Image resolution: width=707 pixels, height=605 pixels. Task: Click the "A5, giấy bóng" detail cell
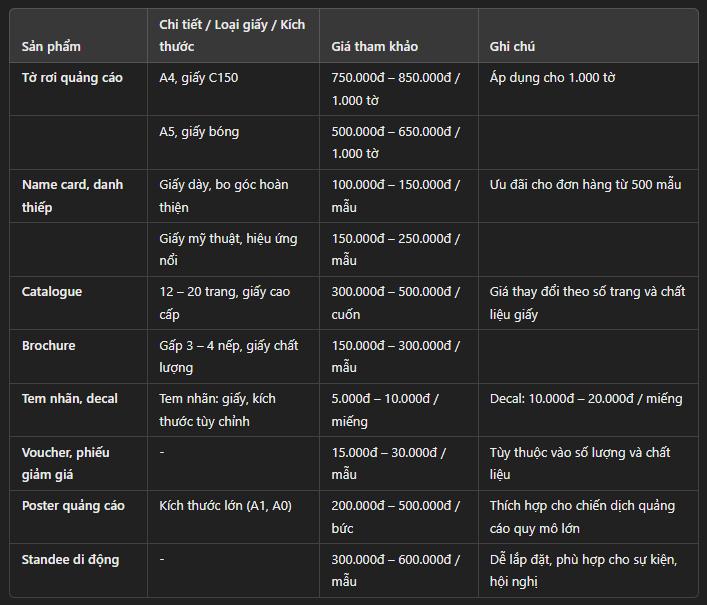click(x=199, y=131)
